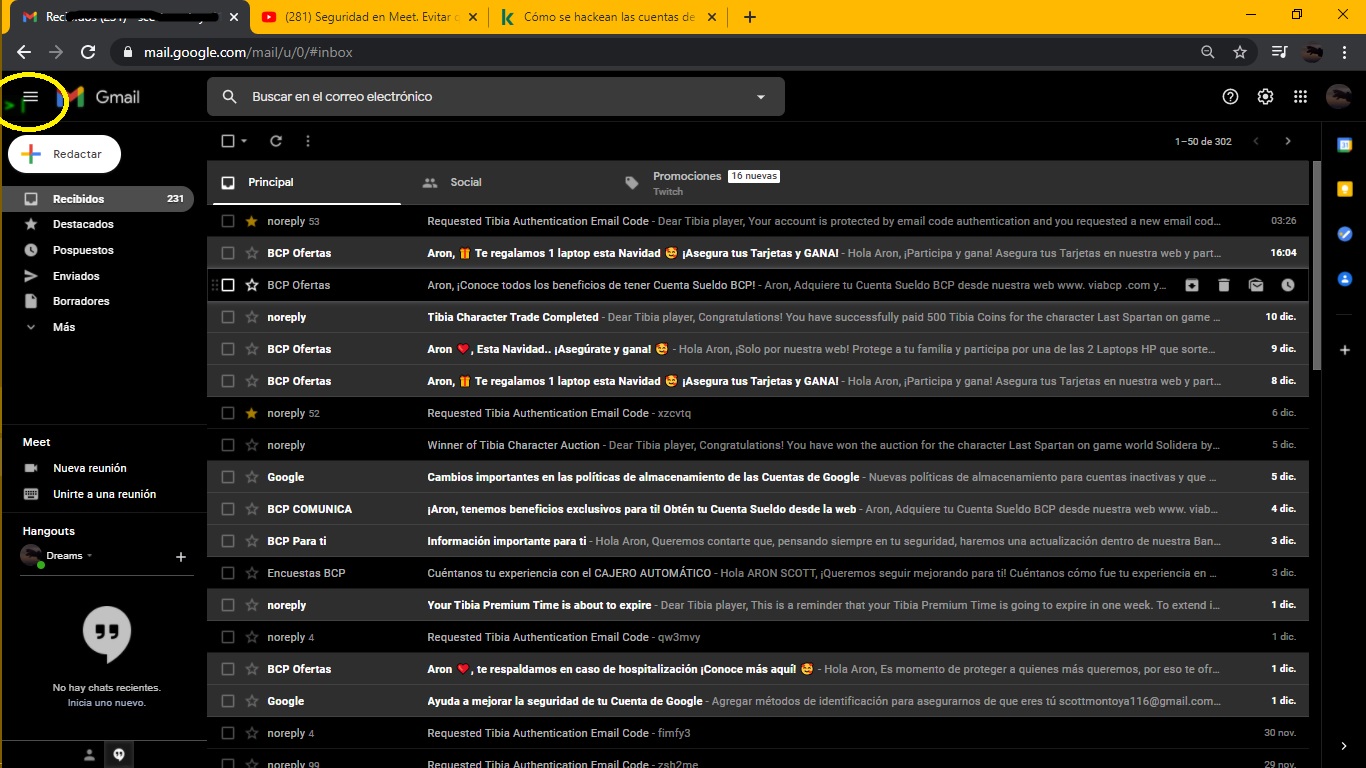Go to newer messages page arrow

(1256, 141)
